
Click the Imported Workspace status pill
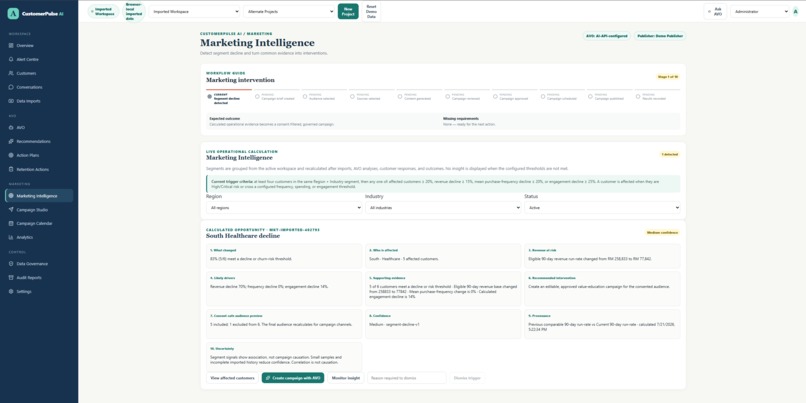pos(103,11)
